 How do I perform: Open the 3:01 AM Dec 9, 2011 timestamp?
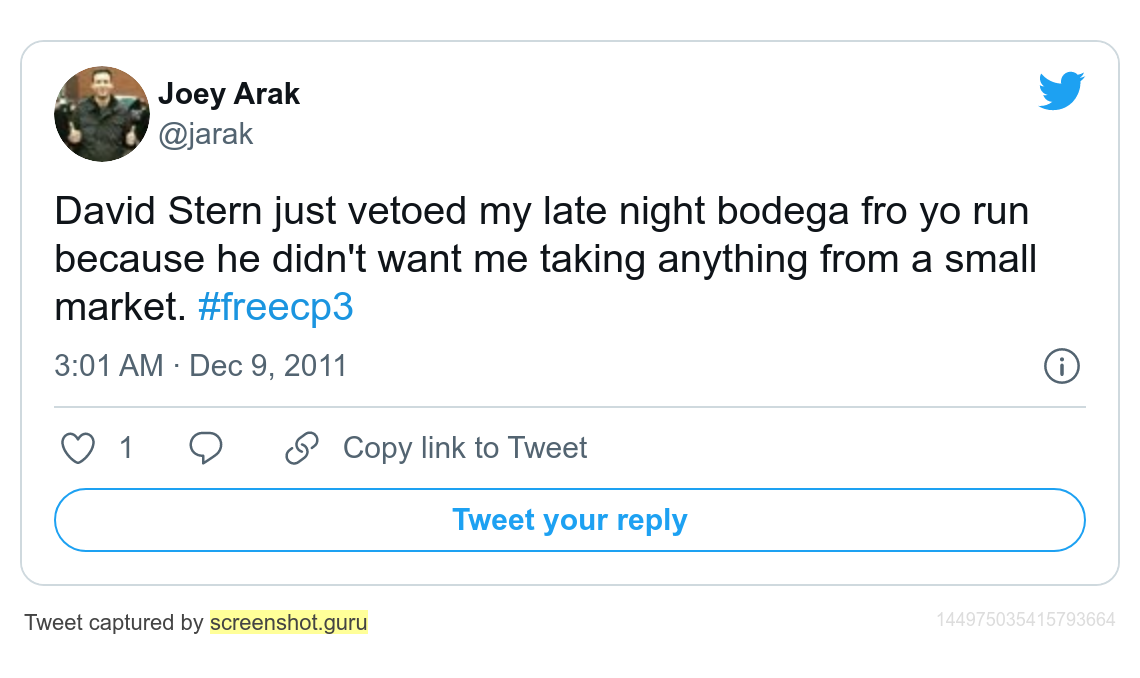[x=201, y=366]
